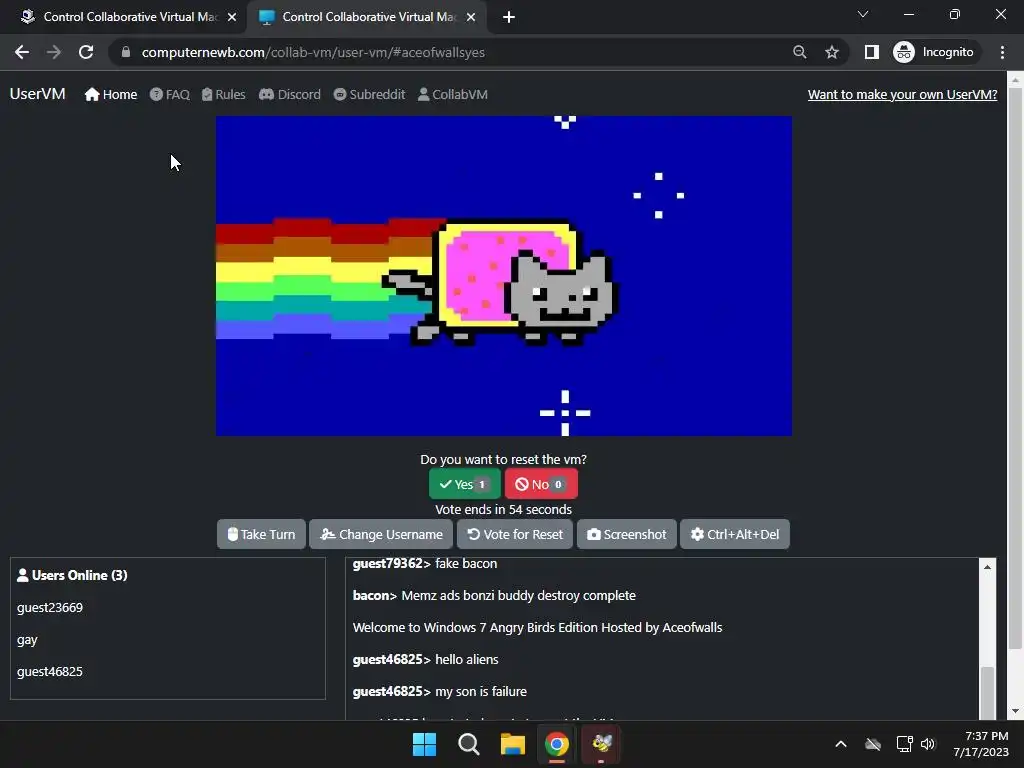The width and height of the screenshot is (1024, 768).
Task: Open File Explorer from the taskbar
Action: click(513, 744)
